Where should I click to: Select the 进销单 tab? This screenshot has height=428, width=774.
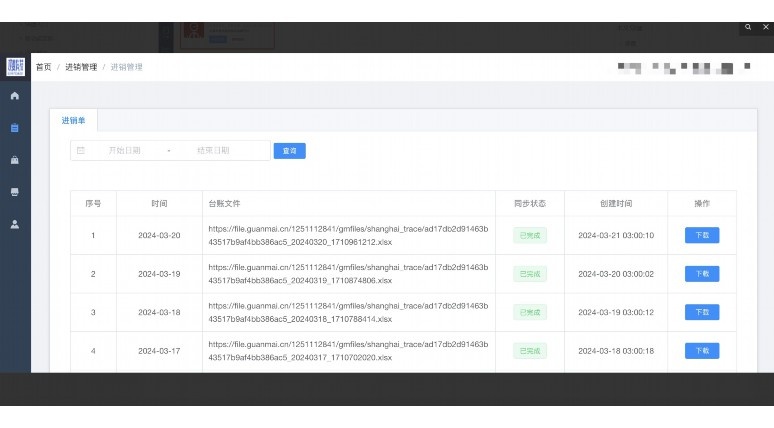point(74,120)
